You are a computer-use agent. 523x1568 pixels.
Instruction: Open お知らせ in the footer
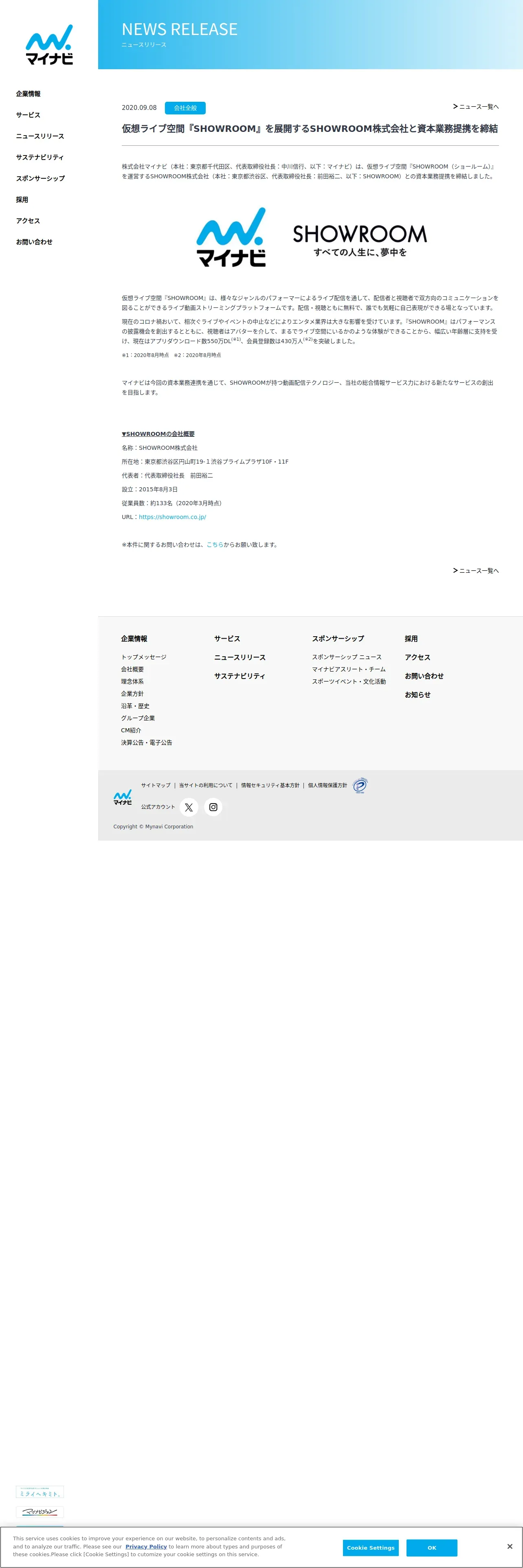click(x=418, y=694)
